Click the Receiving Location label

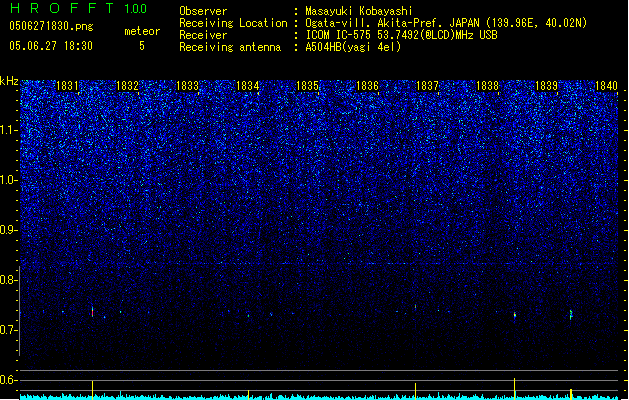click(x=233, y=23)
